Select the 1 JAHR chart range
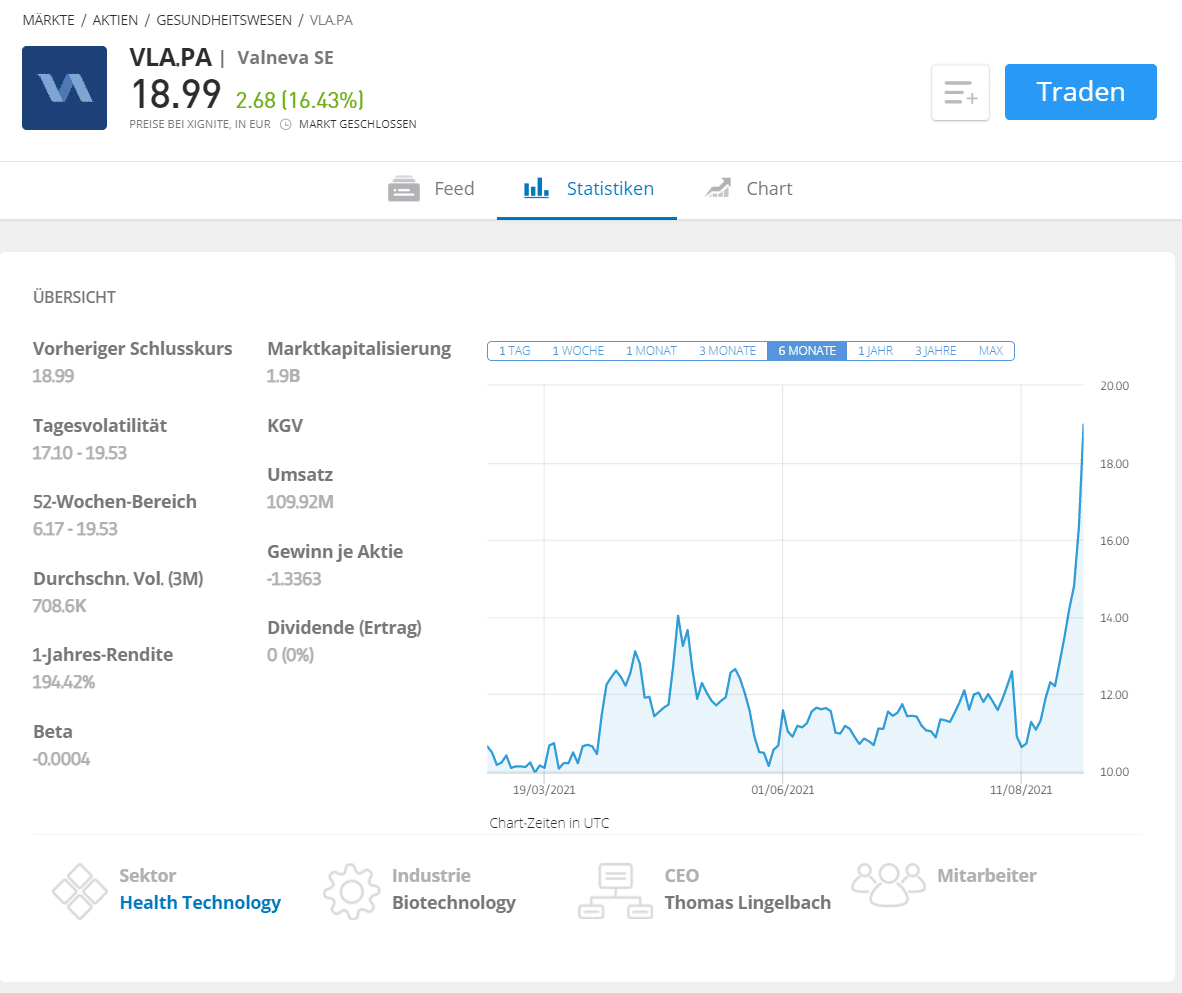The image size is (1182, 993). click(875, 351)
